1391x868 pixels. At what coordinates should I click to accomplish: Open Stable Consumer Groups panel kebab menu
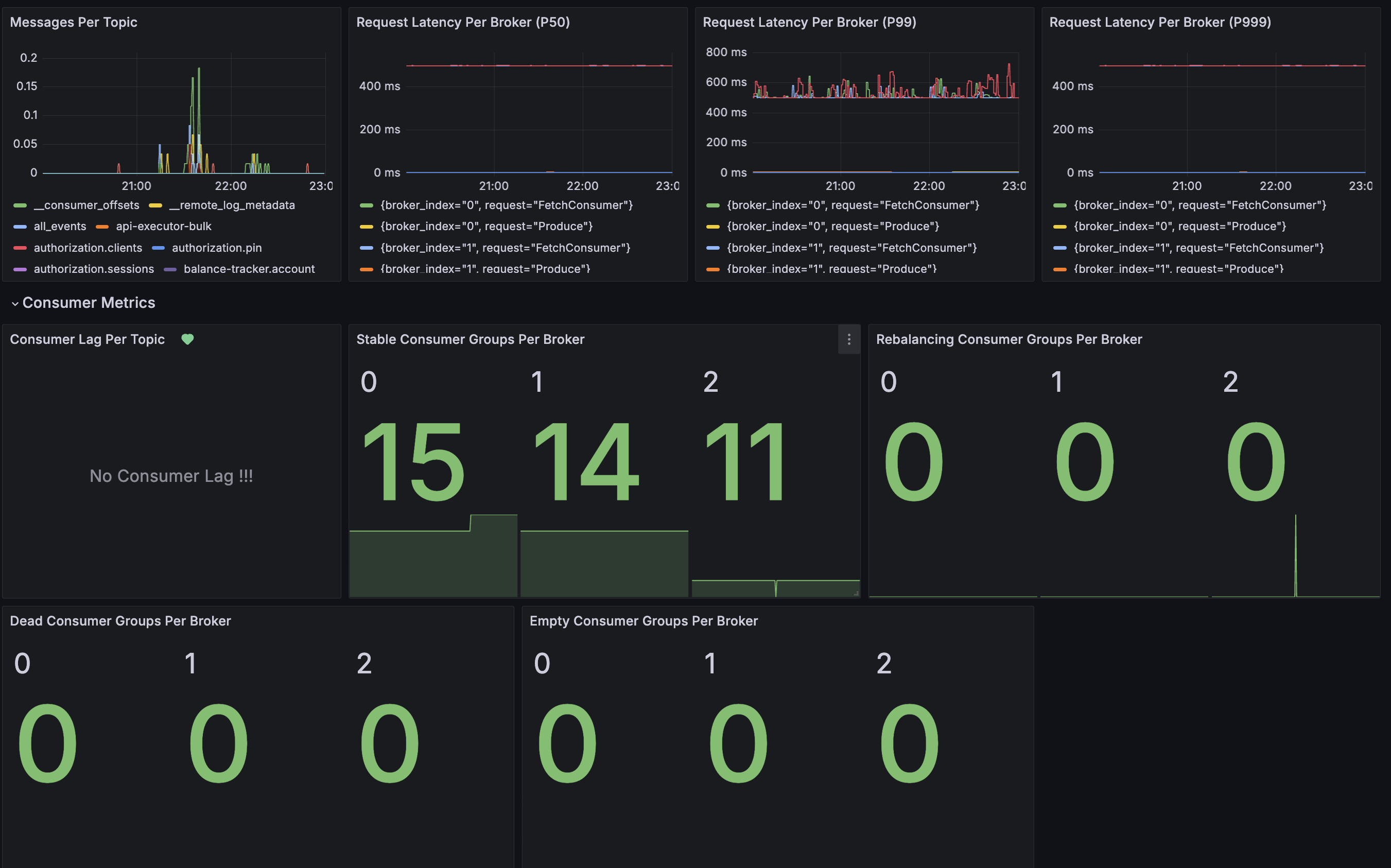pyautogui.click(x=848, y=340)
